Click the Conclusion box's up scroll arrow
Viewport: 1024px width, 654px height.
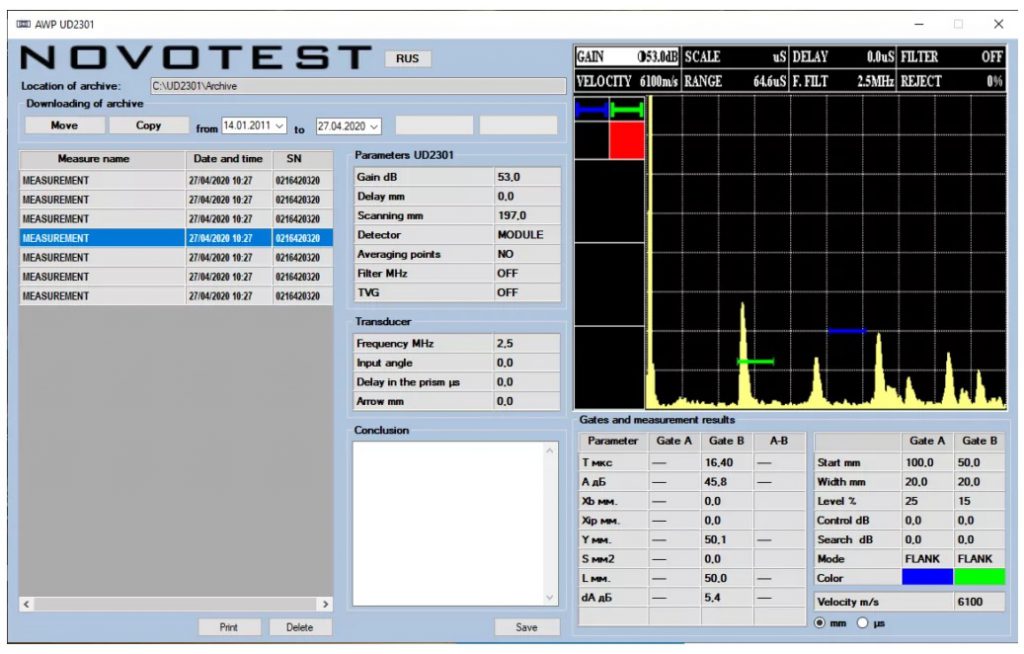(550, 451)
